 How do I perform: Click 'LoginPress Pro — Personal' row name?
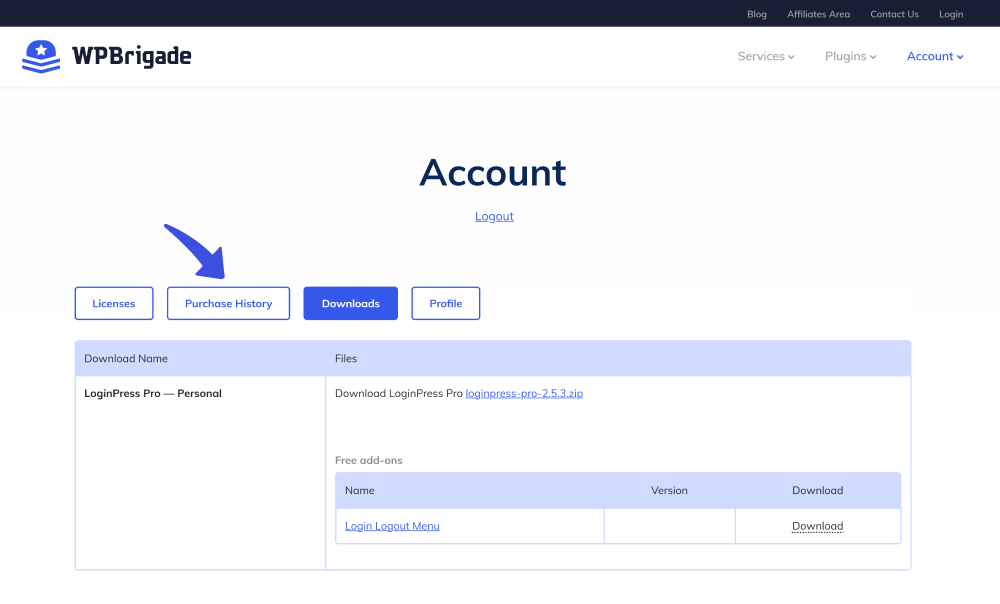click(x=153, y=394)
